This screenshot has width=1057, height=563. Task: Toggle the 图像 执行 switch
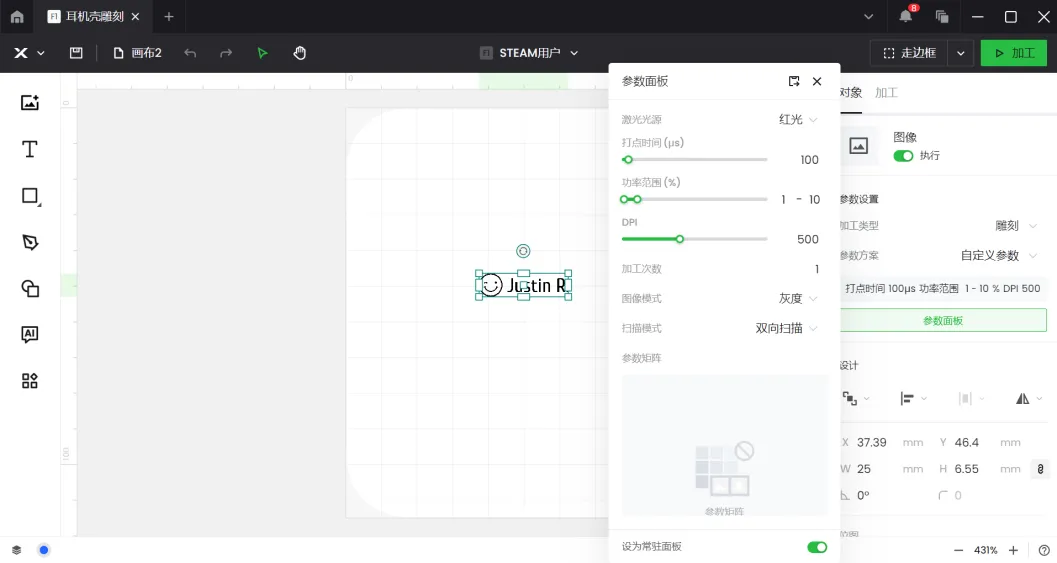(903, 156)
